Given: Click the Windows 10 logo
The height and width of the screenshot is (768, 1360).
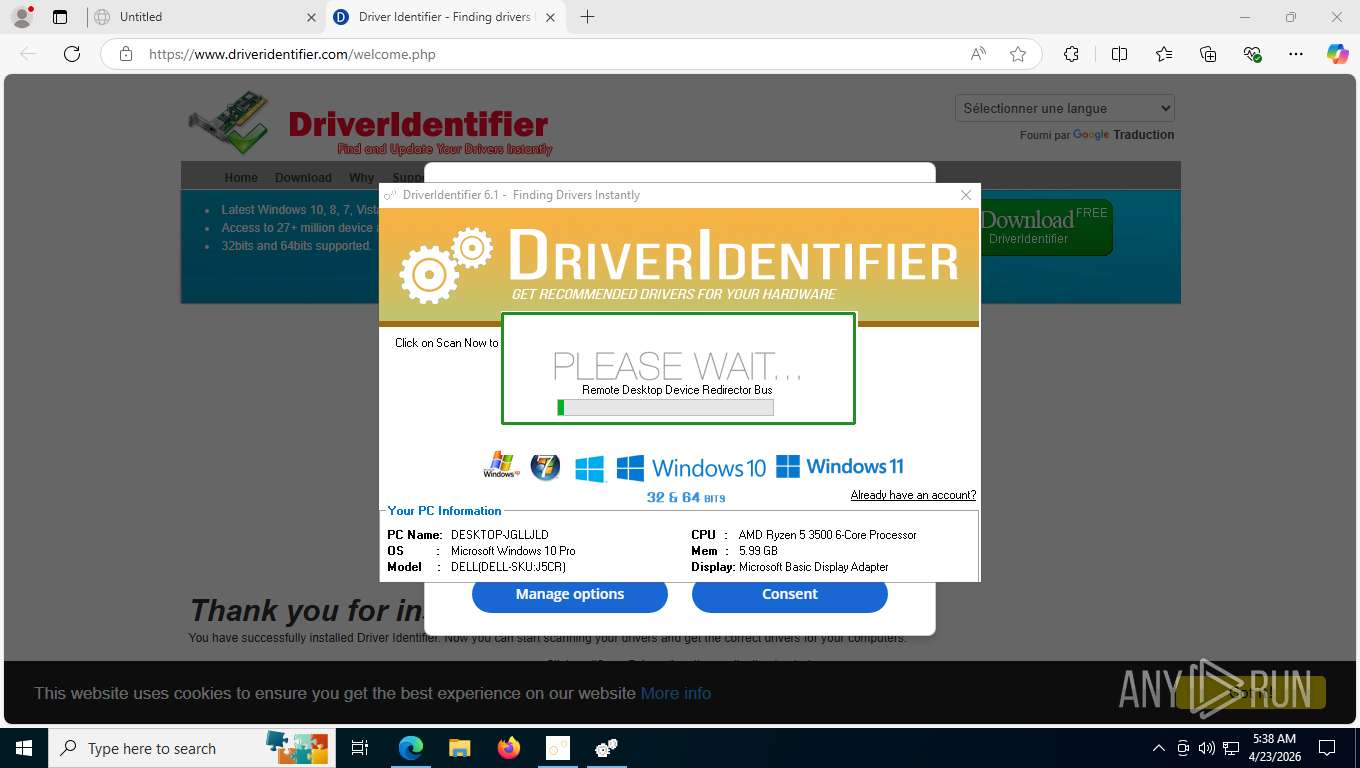Looking at the screenshot, I should tap(691, 467).
